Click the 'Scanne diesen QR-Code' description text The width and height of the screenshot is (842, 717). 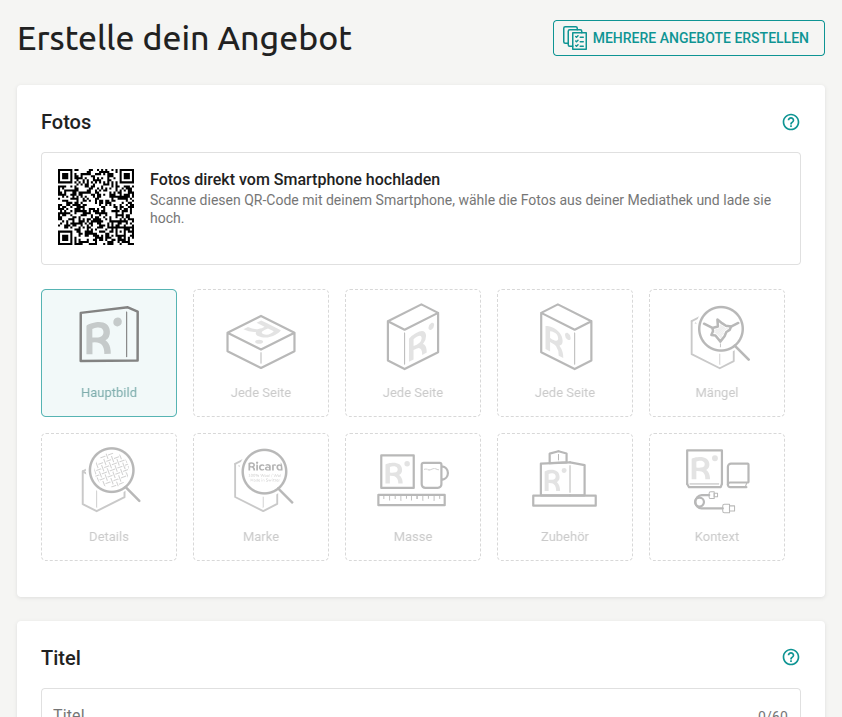[460, 209]
